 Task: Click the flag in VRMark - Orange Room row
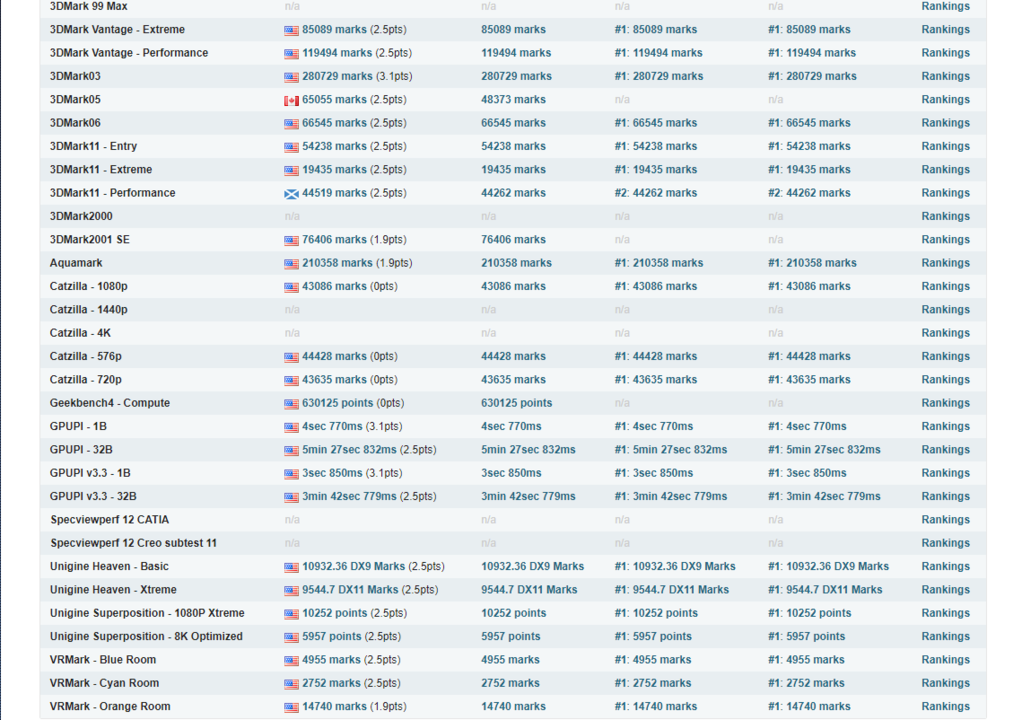[291, 707]
